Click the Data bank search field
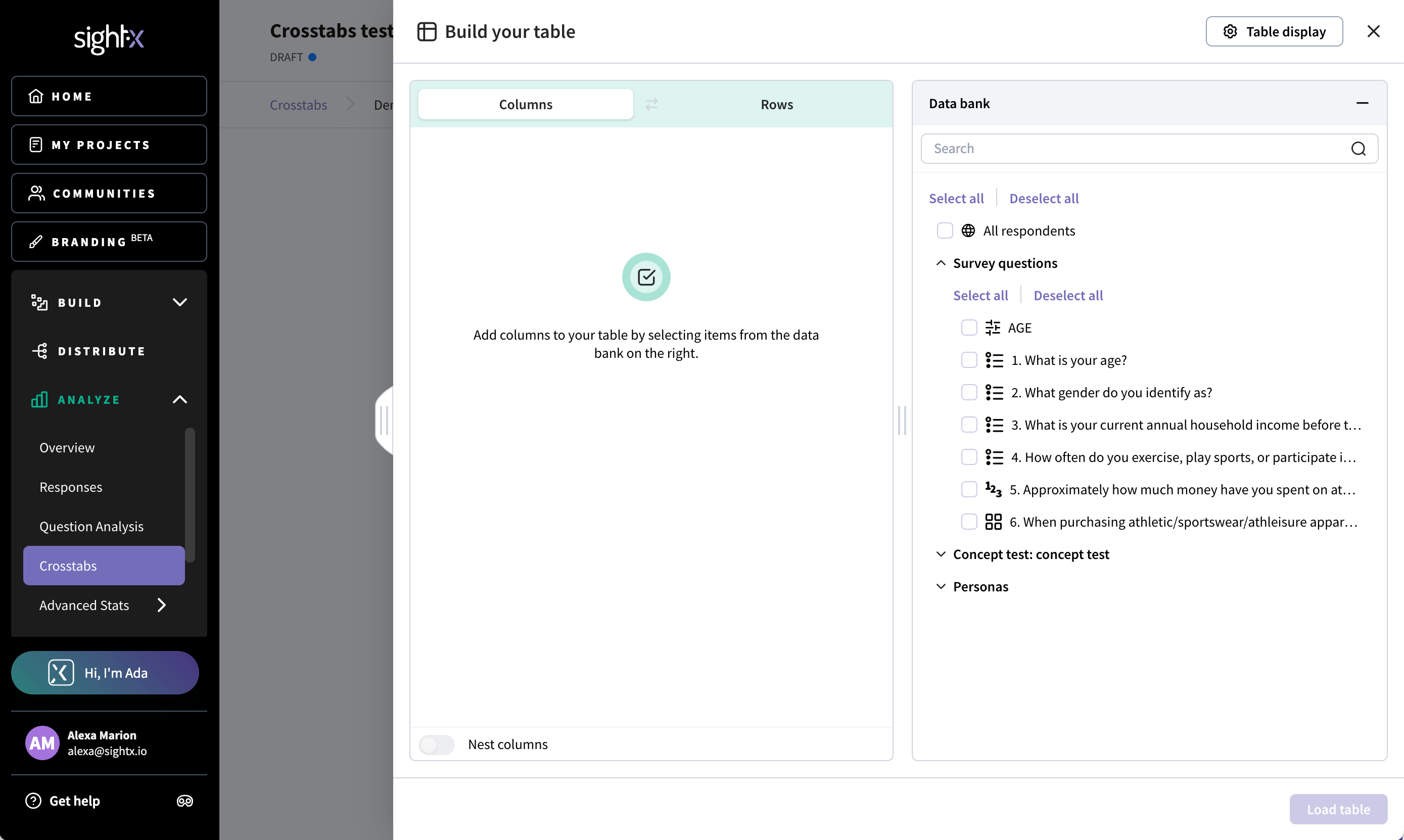 1149,149
